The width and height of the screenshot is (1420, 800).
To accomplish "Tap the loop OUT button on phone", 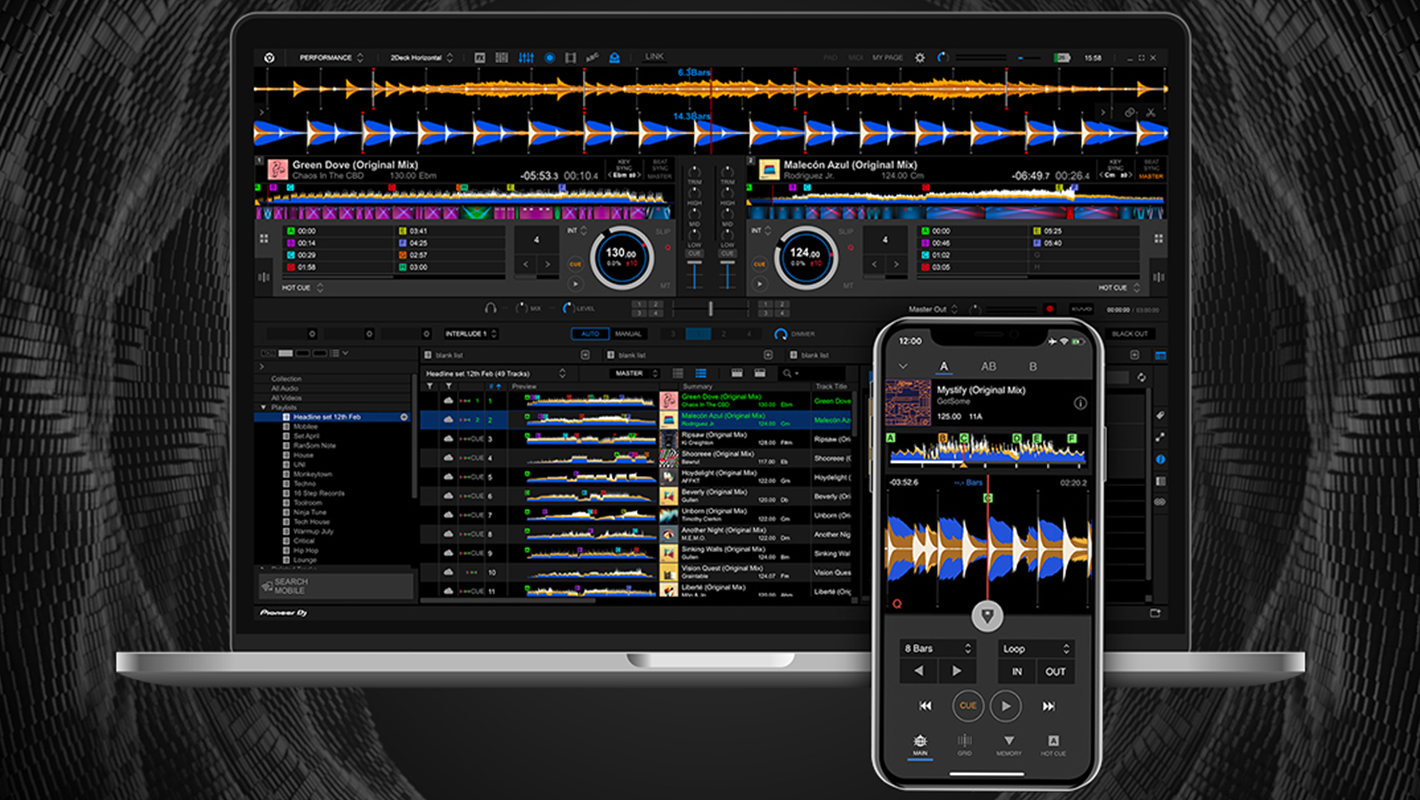I will pyautogui.click(x=1056, y=672).
